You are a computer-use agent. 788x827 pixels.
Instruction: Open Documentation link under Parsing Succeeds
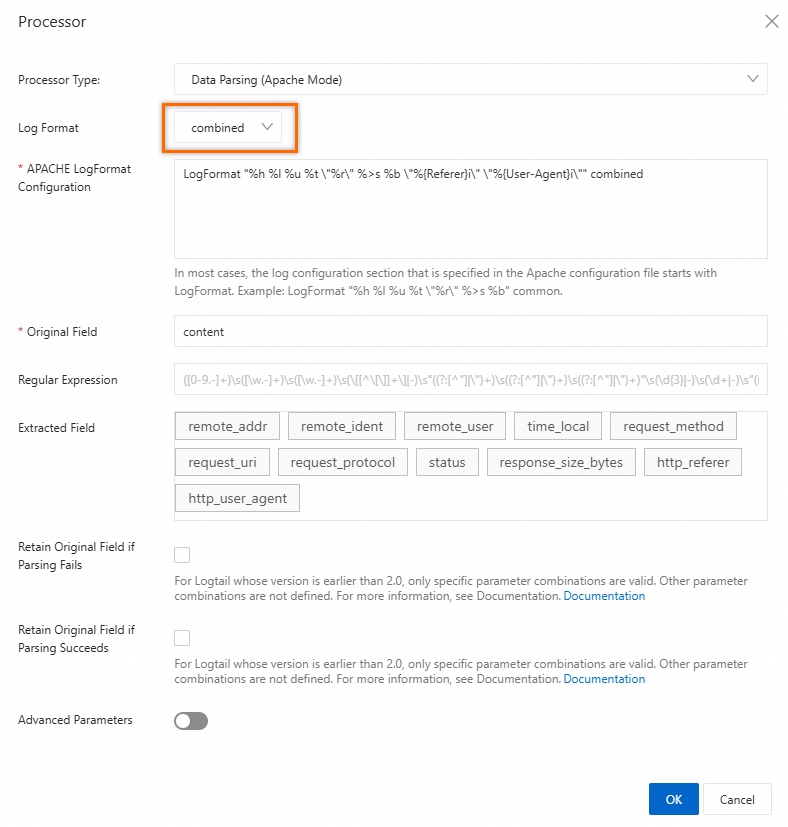pyautogui.click(x=604, y=679)
